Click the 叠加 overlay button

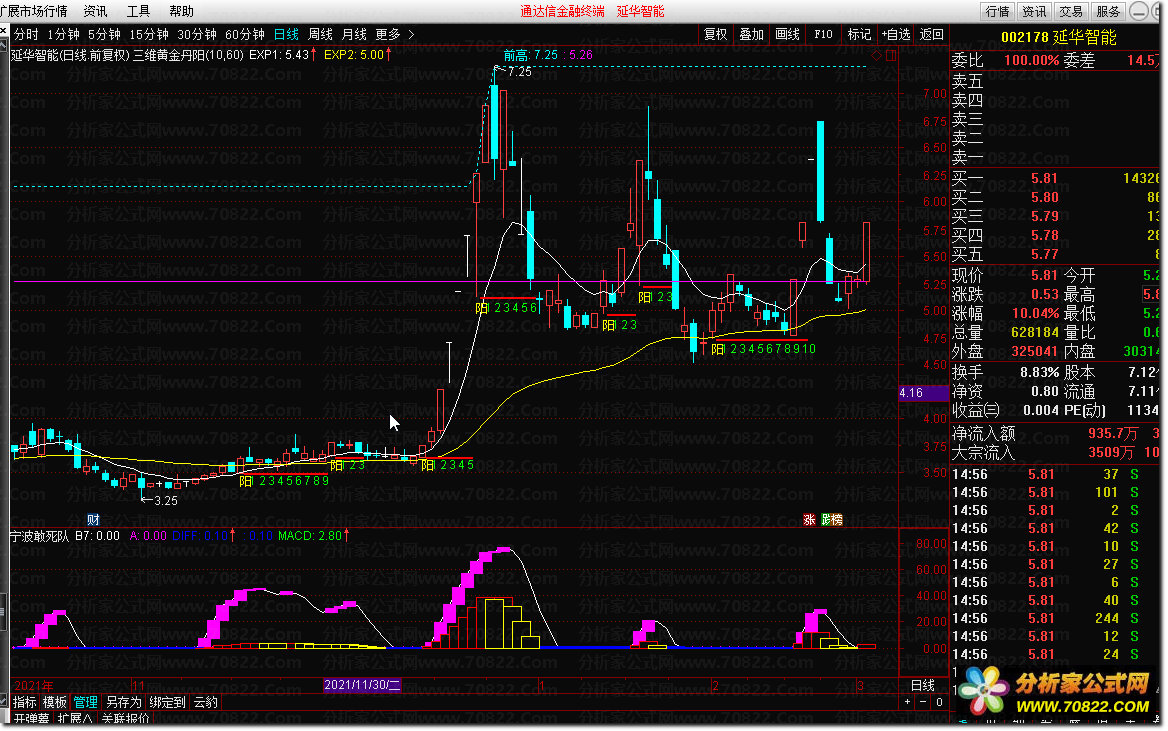click(x=751, y=34)
